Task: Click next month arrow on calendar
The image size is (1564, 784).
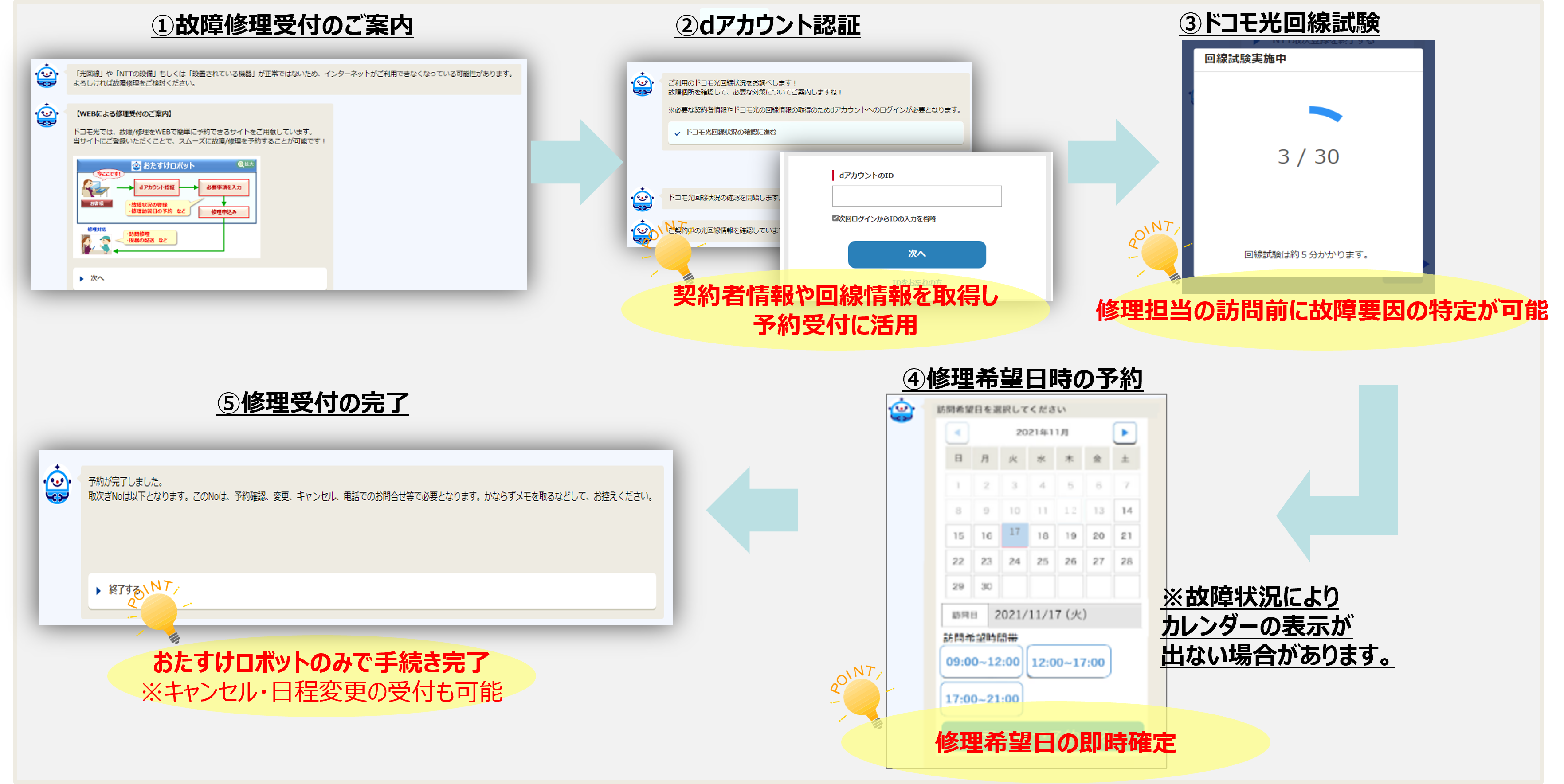Action: click(x=1124, y=433)
